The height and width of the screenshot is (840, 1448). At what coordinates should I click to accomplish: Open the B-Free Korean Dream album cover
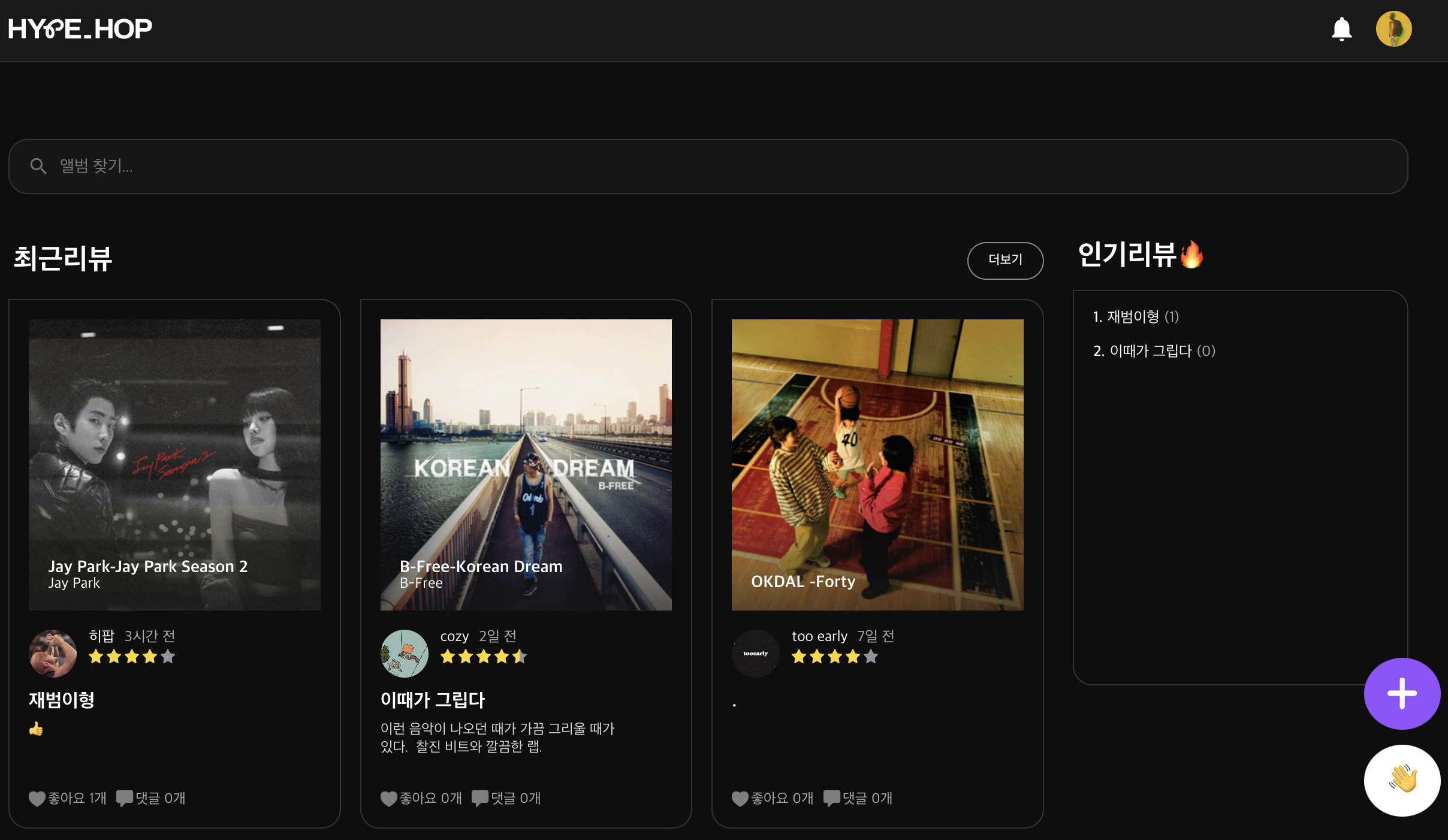pos(526,464)
